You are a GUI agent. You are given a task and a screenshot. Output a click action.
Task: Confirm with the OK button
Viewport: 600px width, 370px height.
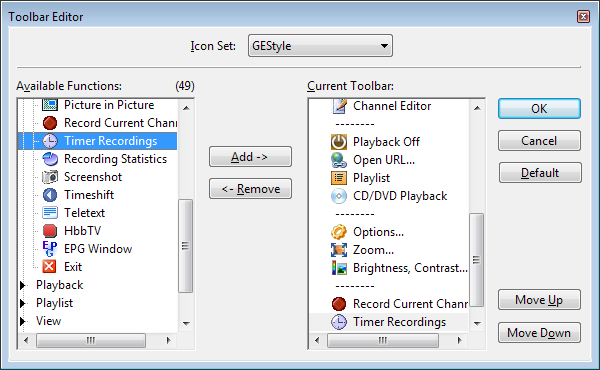pos(539,109)
